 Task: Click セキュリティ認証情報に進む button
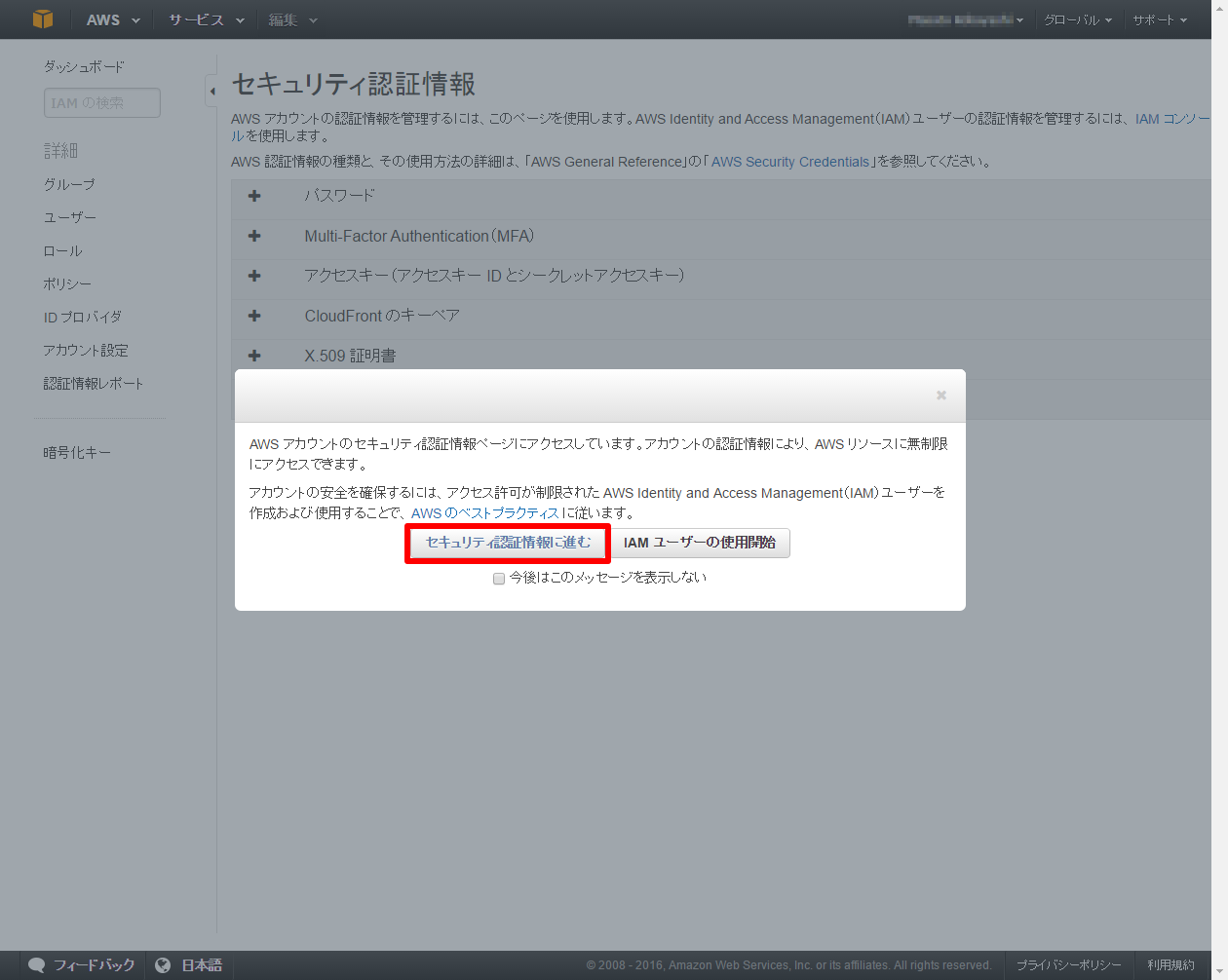[x=508, y=543]
